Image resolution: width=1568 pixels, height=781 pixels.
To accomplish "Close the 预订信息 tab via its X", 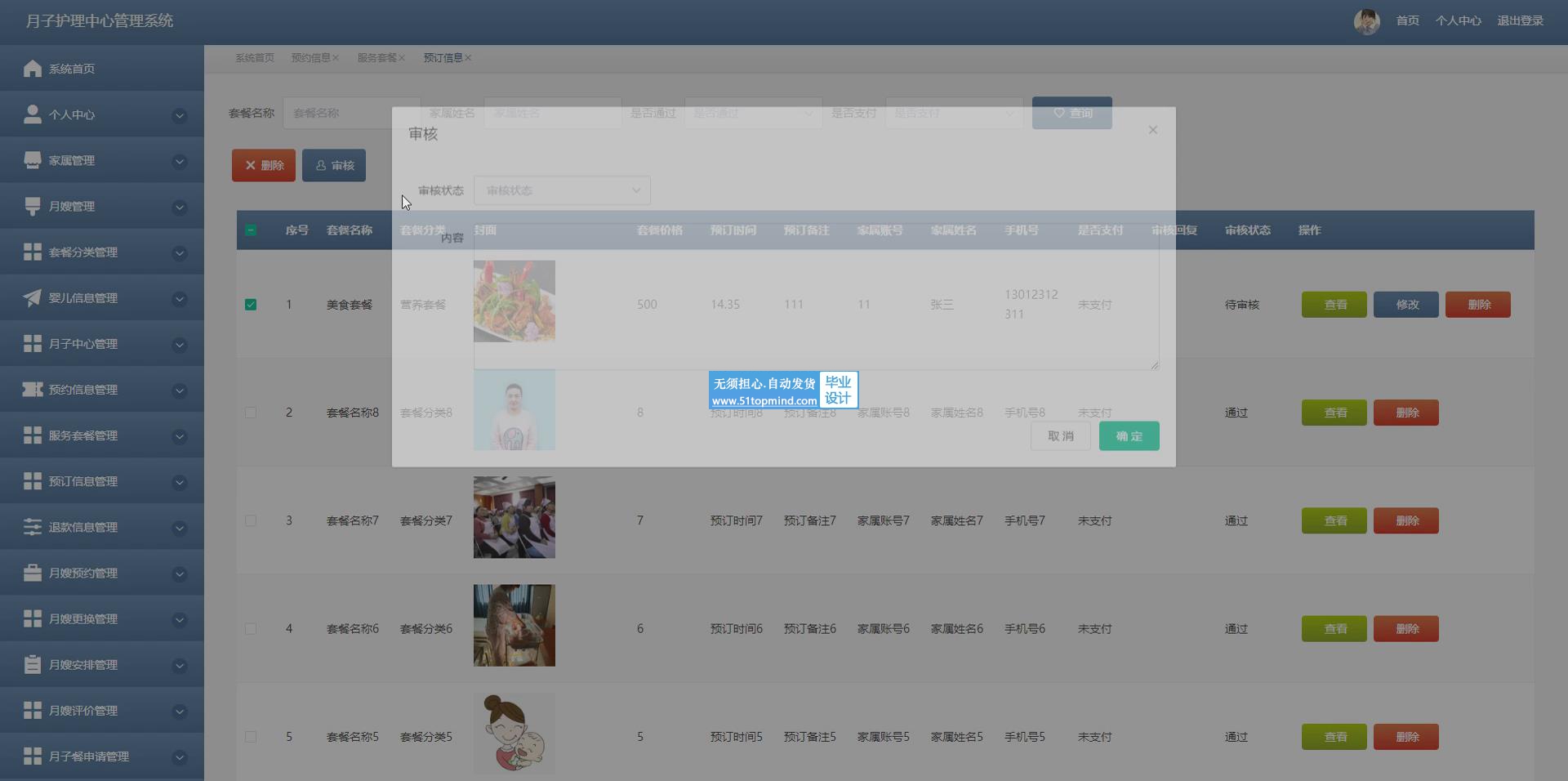I will pos(468,58).
